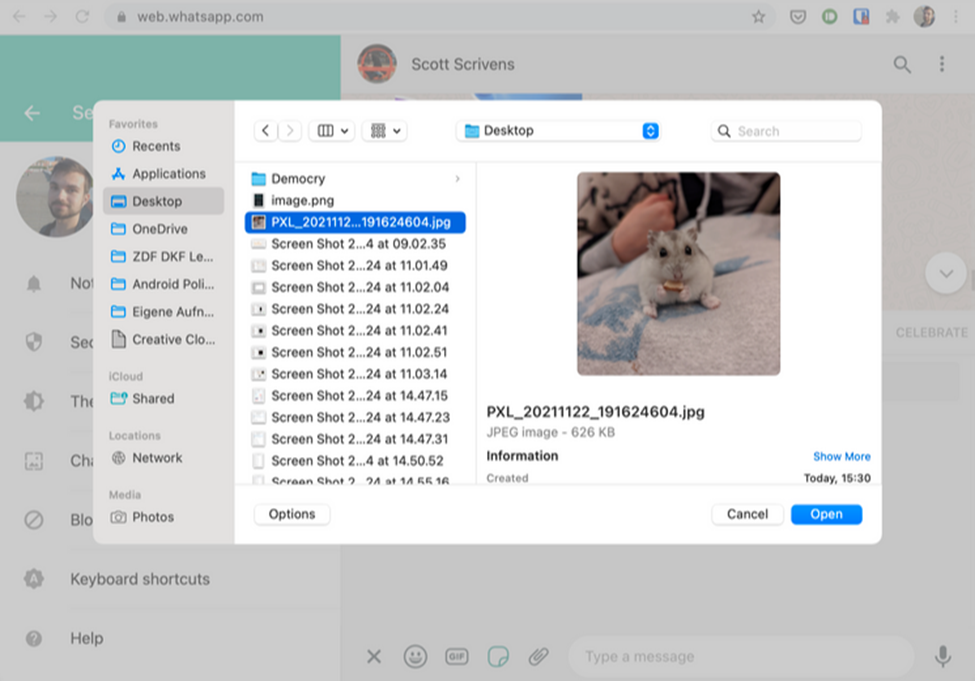
Task: Select Network under Locations
Action: 164,458
